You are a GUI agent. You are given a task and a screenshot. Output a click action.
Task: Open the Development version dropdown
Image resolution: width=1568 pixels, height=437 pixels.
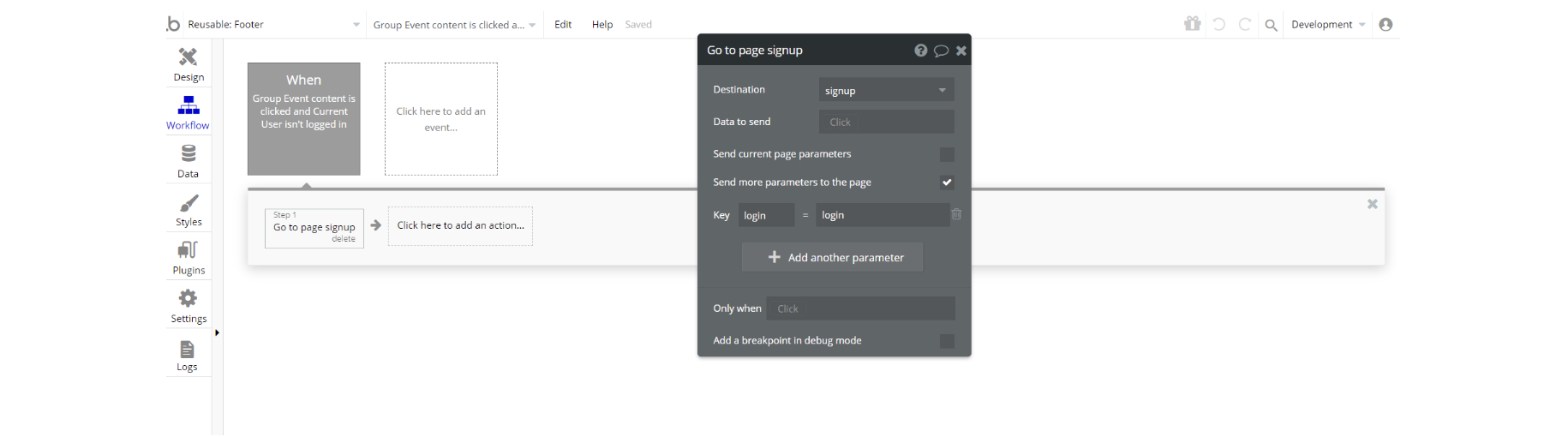(1327, 25)
